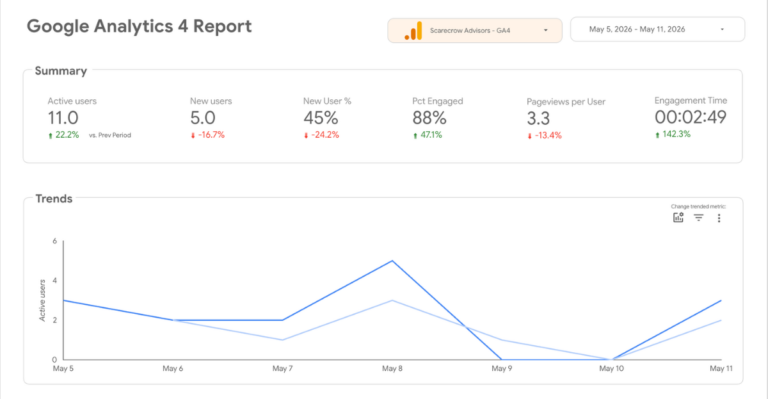Click the Pct Engaged metric label
768x399 pixels.
click(437, 101)
